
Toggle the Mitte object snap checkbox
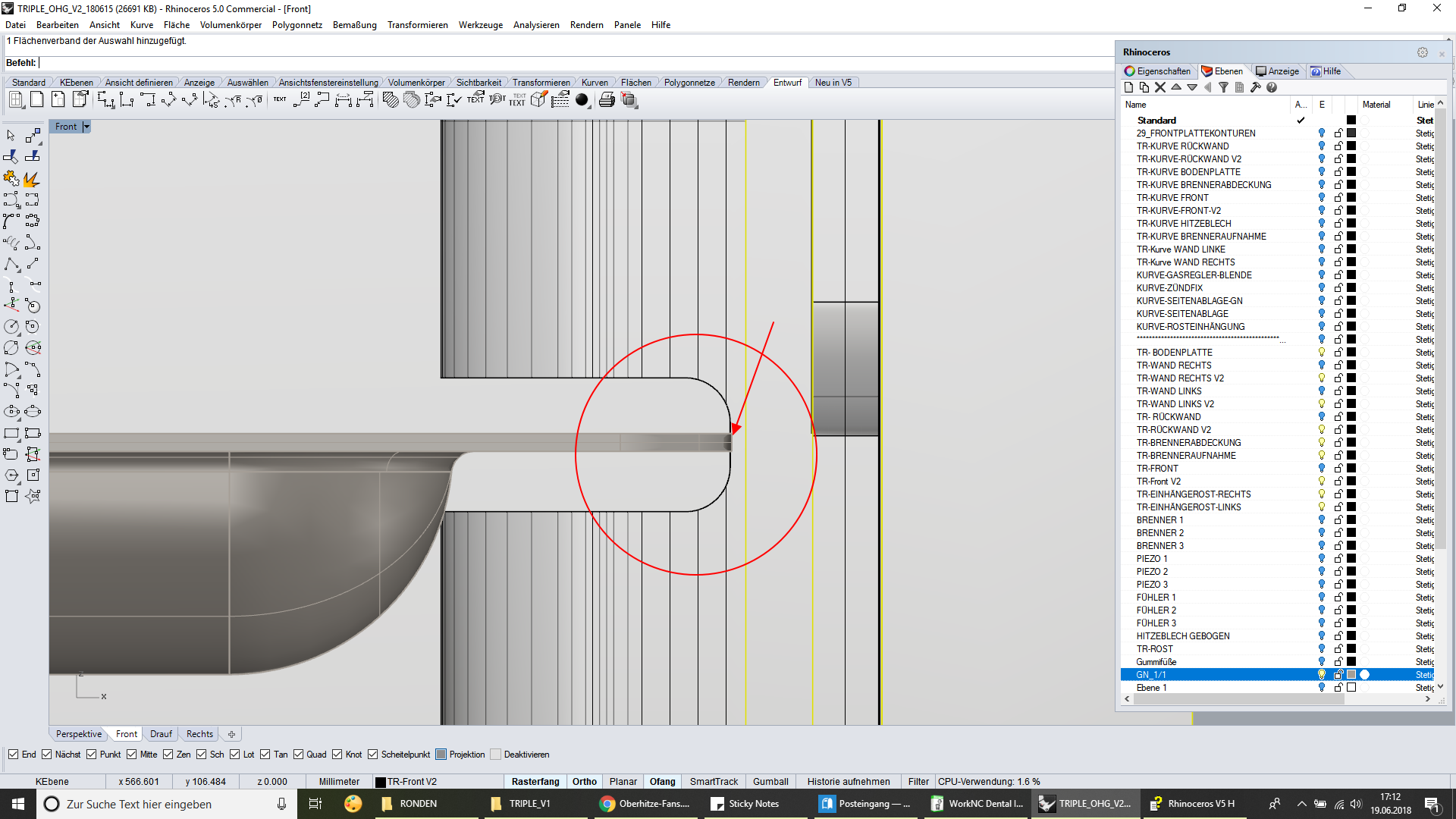pyautogui.click(x=132, y=755)
